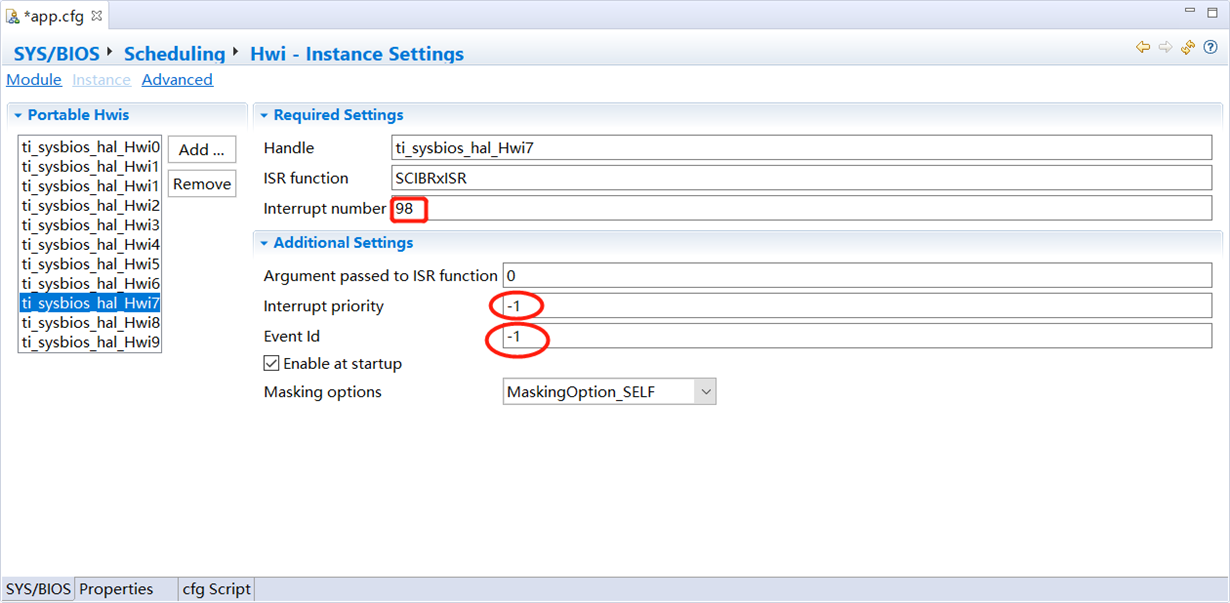Click the forward navigation arrow icon
The width and height of the screenshot is (1230, 603).
(x=1165, y=47)
